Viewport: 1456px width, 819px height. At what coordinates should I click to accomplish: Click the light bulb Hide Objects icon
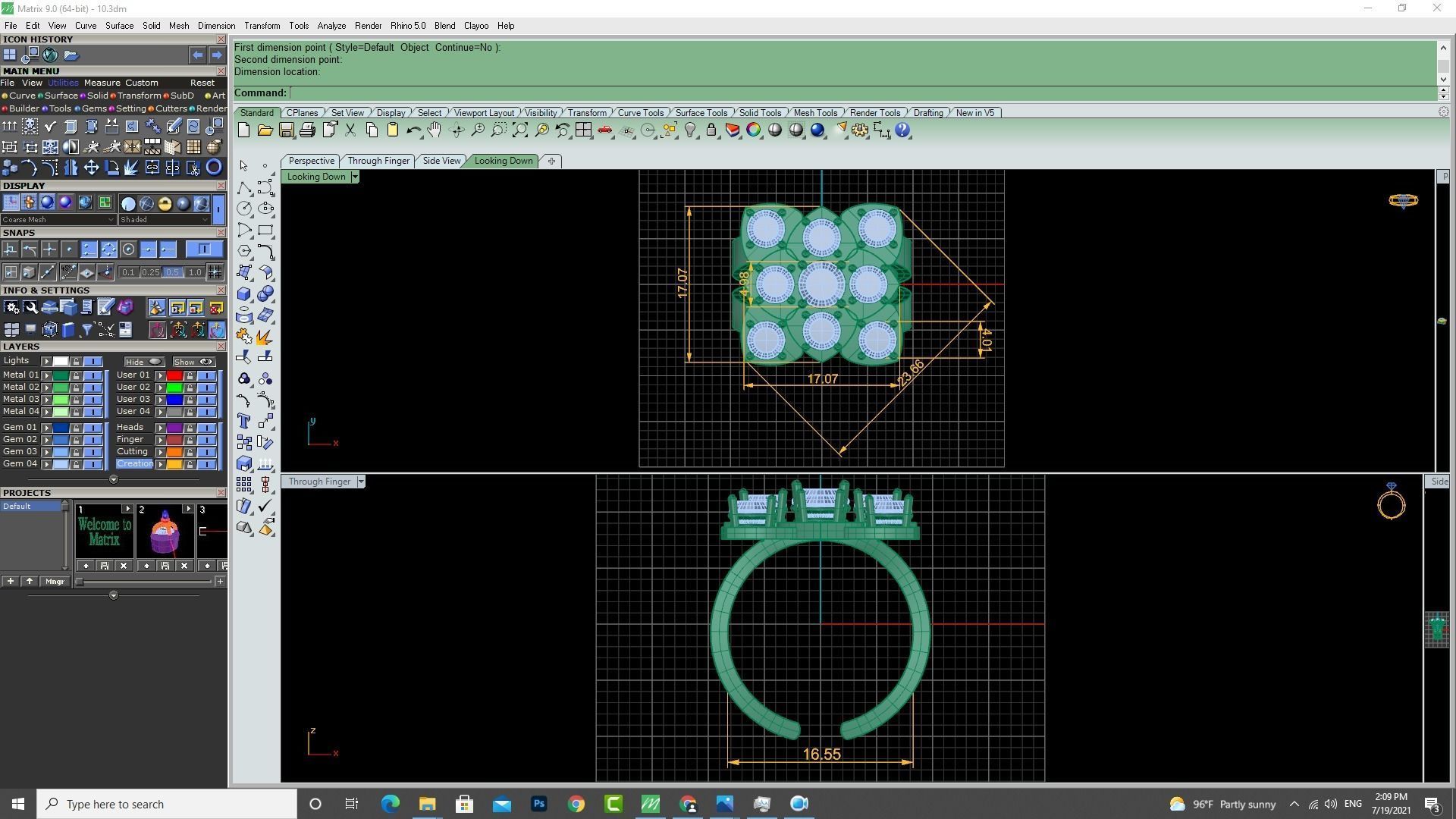[x=690, y=130]
